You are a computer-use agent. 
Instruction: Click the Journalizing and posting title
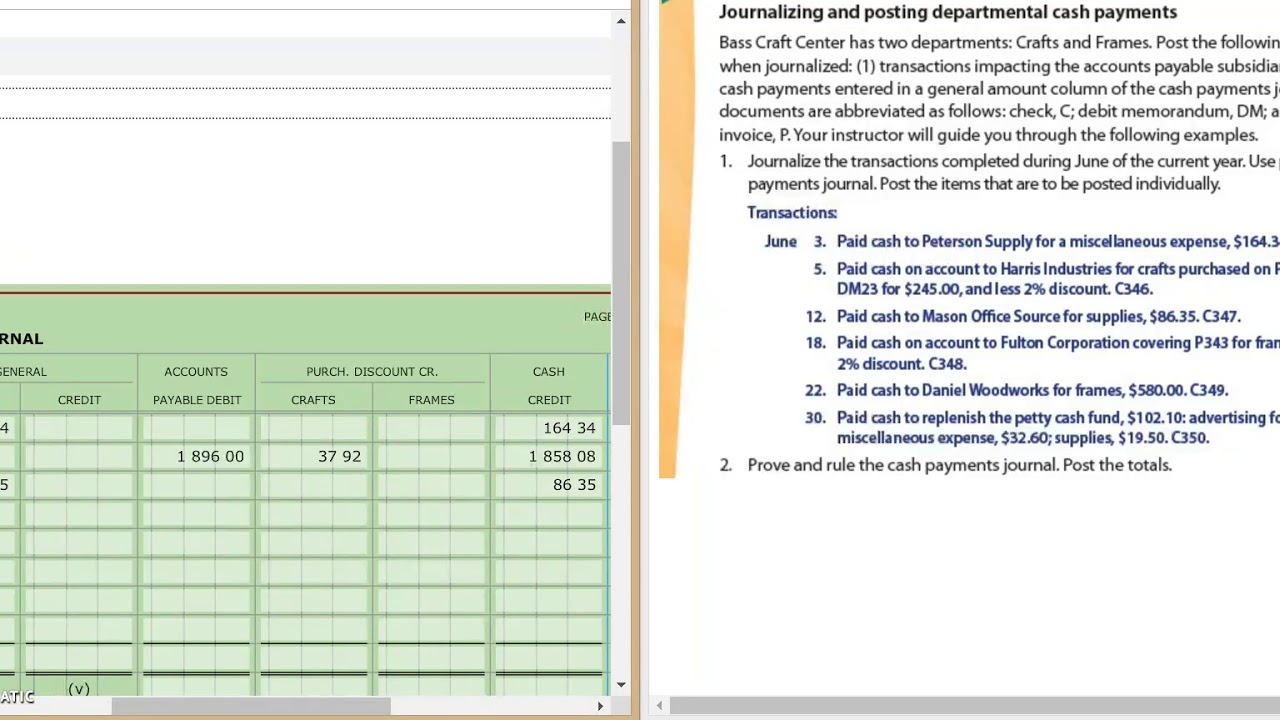click(x=948, y=12)
